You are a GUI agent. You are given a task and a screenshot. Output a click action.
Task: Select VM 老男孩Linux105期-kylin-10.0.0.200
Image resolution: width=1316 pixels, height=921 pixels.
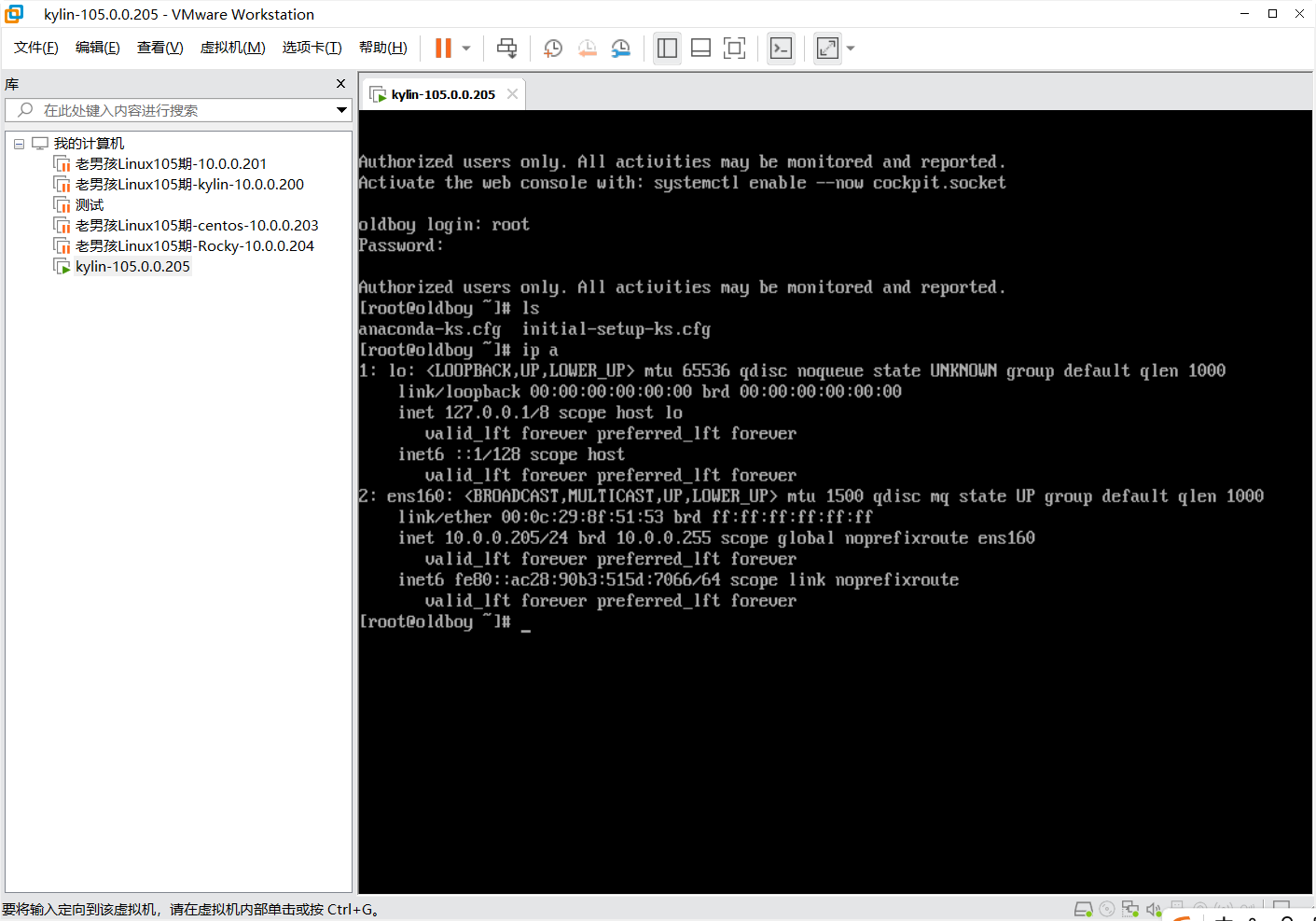[189, 185]
